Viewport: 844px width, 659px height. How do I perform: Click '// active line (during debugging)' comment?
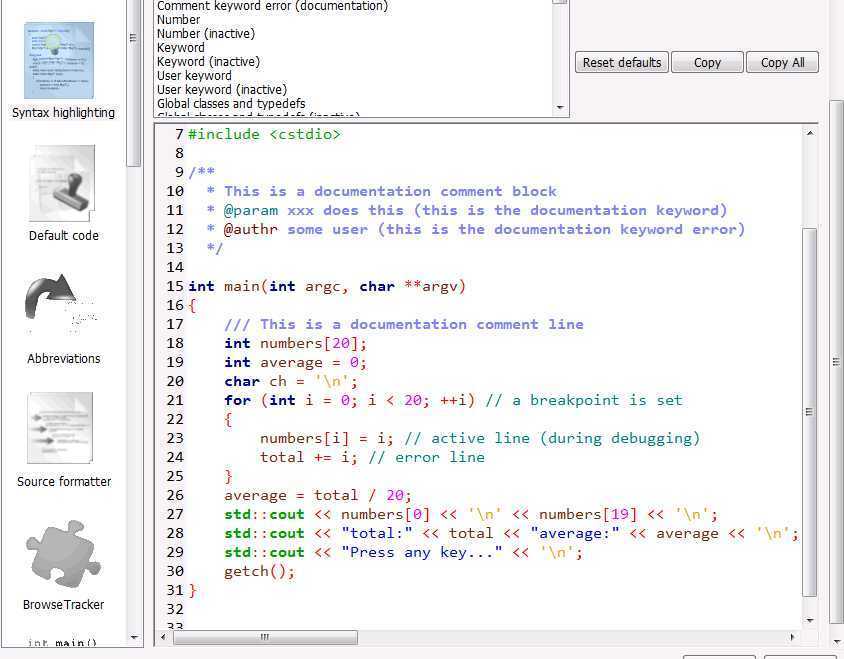click(552, 438)
